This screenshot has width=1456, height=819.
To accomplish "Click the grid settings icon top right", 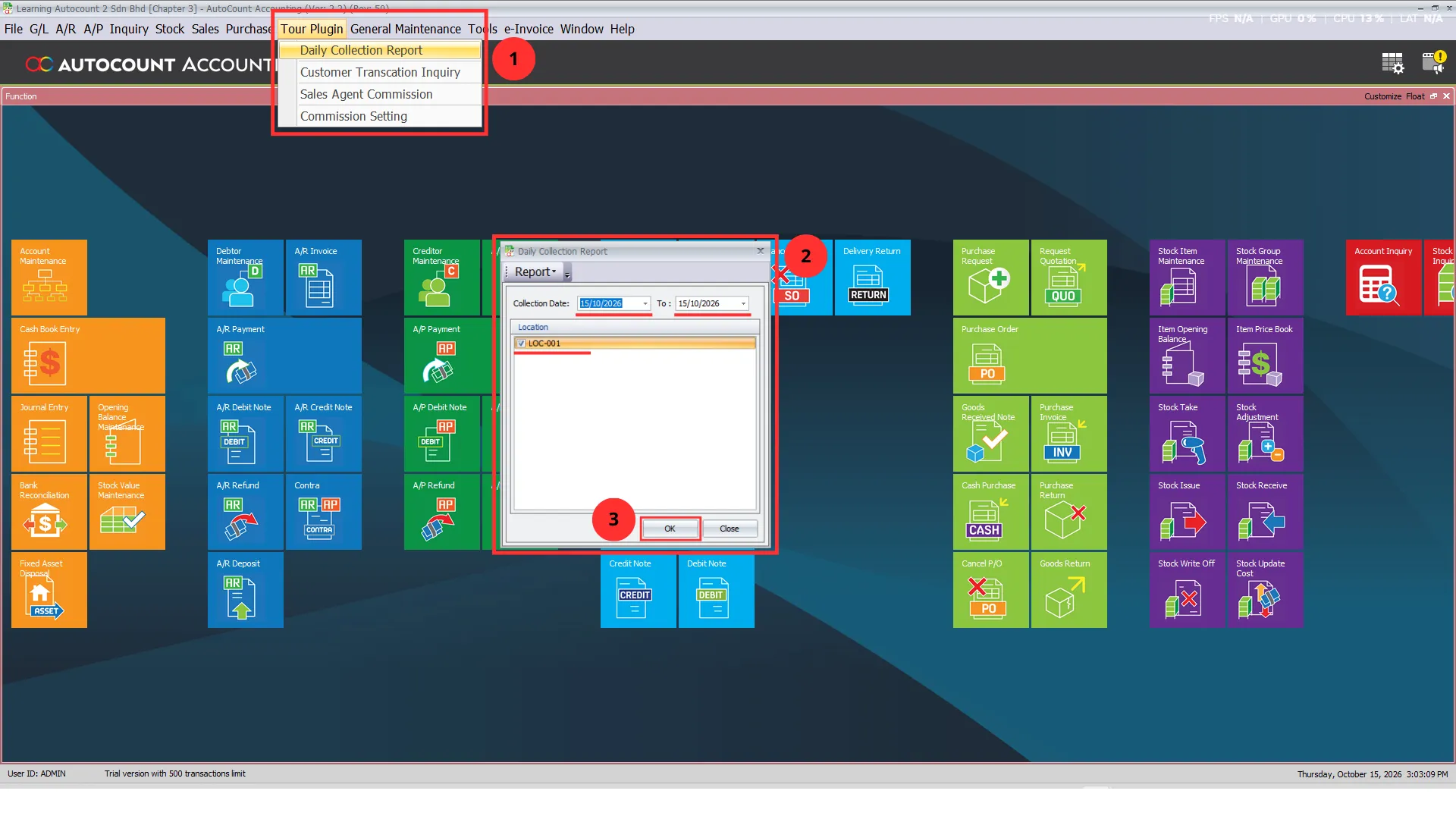I will point(1392,63).
